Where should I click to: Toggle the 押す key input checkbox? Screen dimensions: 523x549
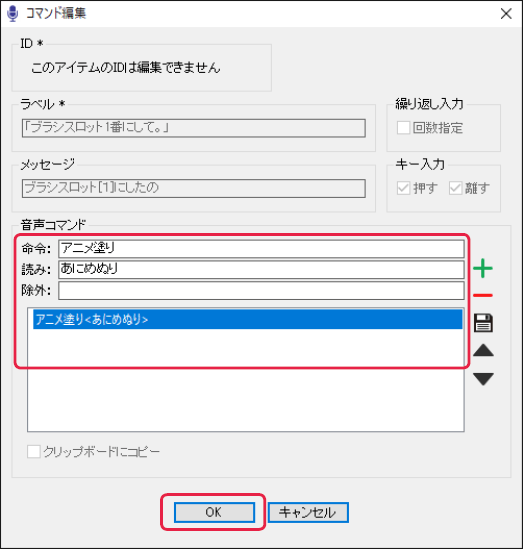tap(403, 188)
